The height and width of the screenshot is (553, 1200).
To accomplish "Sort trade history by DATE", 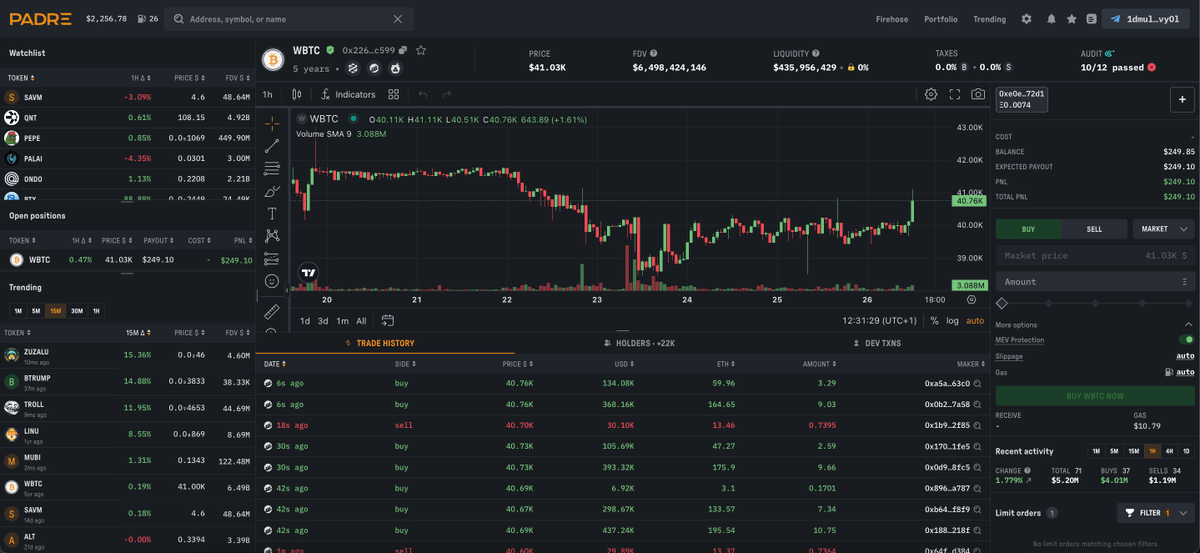I will tap(275, 364).
